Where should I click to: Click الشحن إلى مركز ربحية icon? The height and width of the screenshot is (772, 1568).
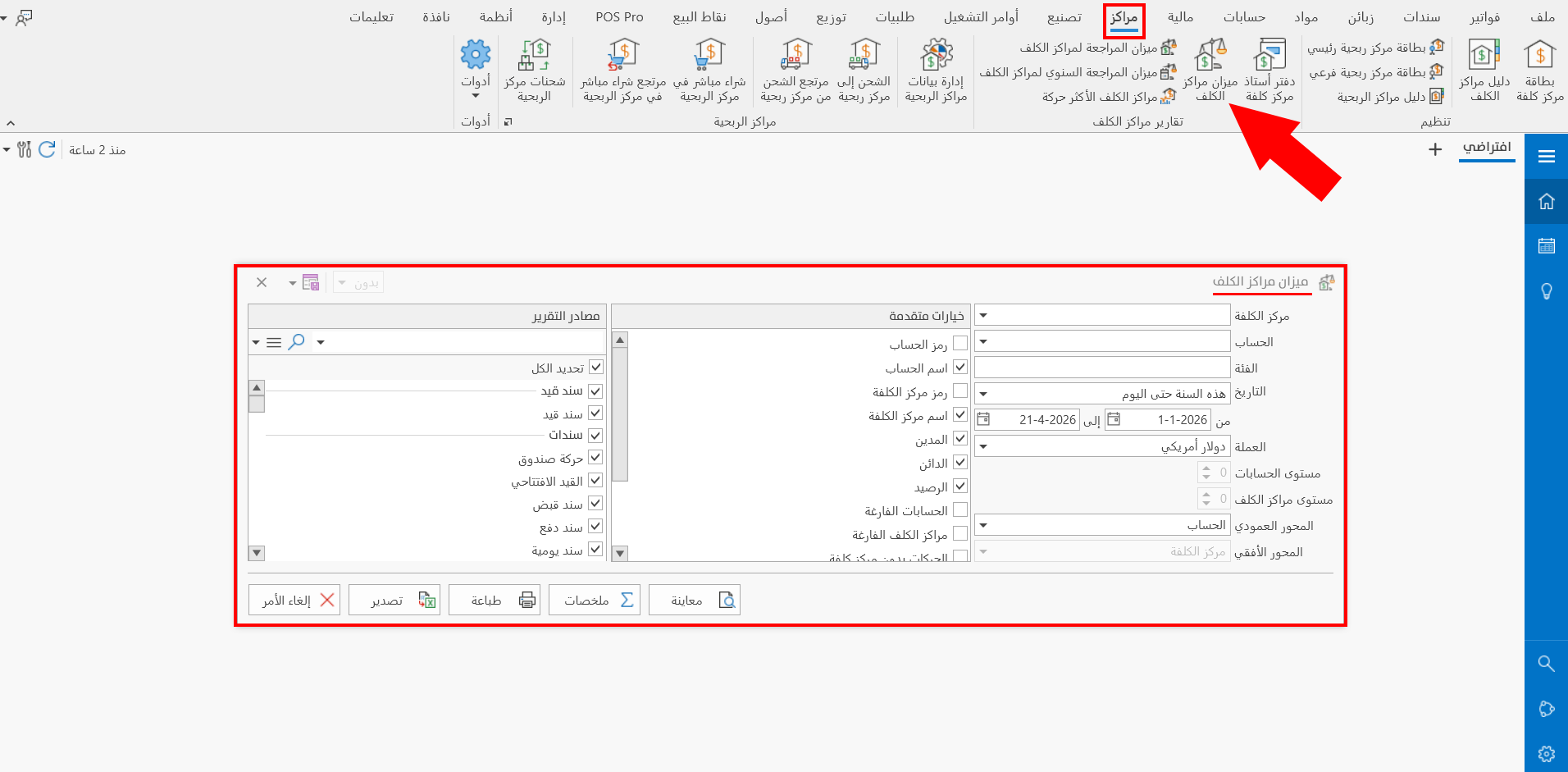point(864,71)
